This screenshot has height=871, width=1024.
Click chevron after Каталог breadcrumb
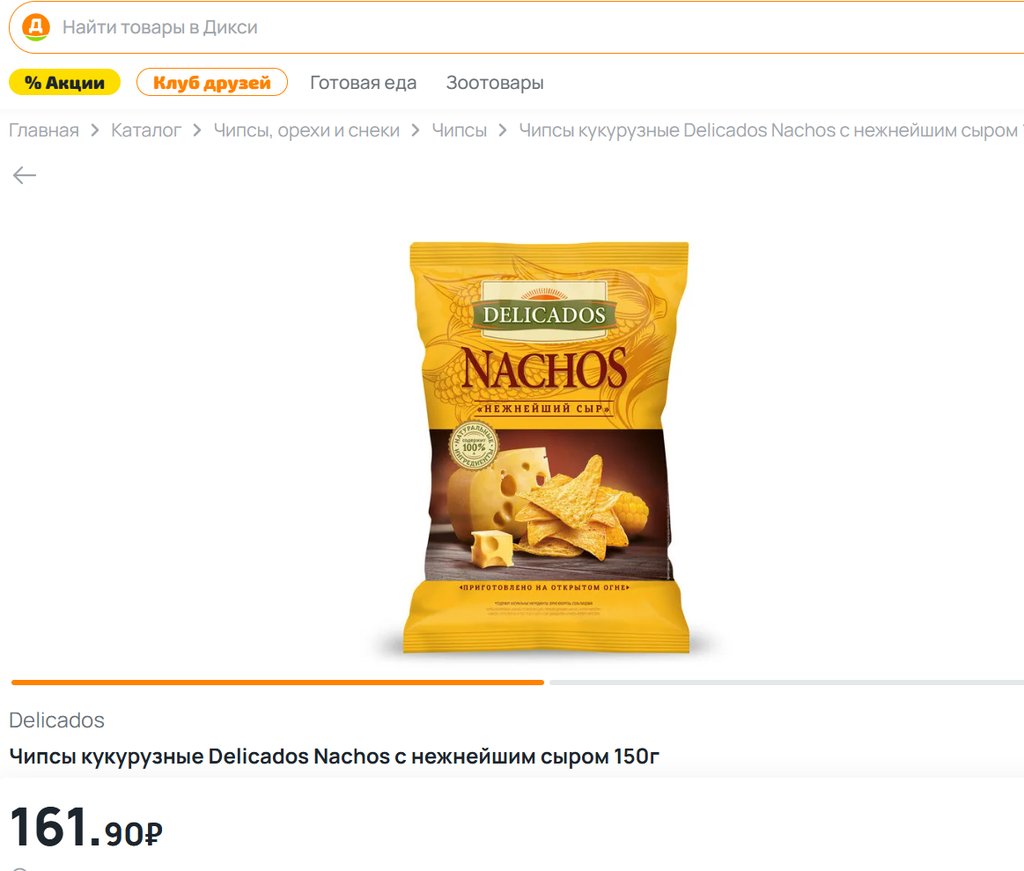[x=197, y=131]
